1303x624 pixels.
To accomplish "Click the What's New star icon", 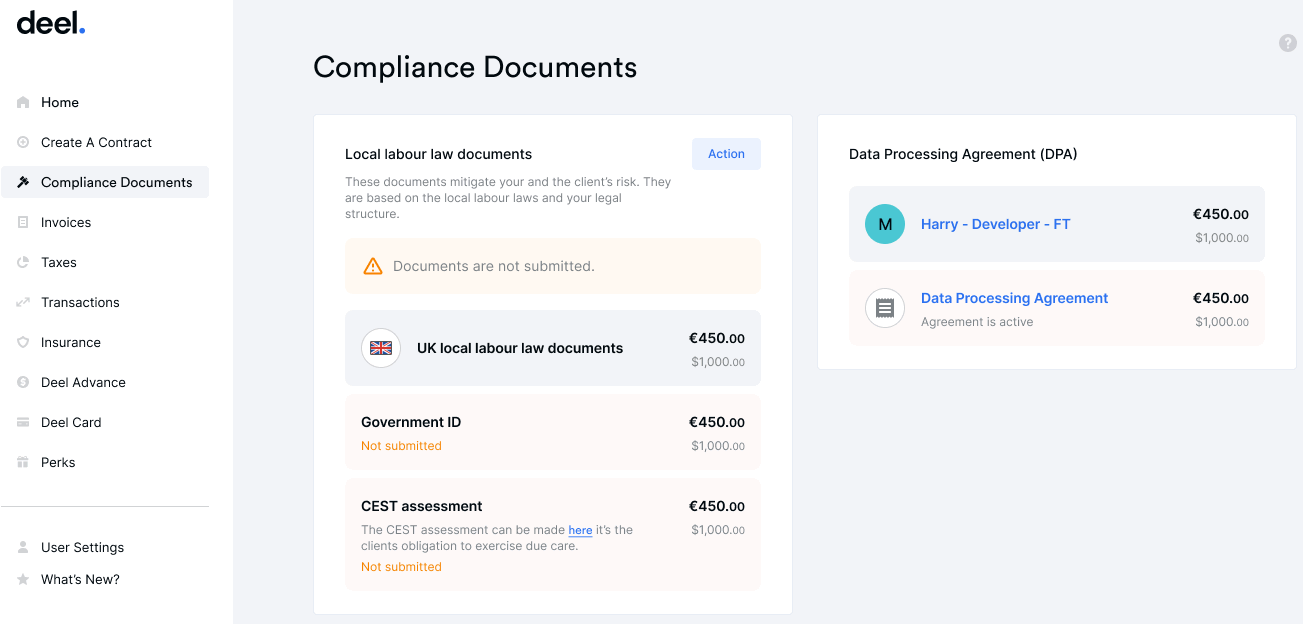I will pos(23,579).
